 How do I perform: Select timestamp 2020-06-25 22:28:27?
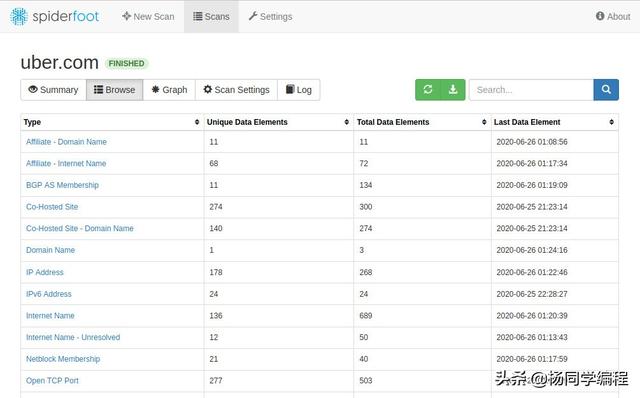tap(532, 294)
